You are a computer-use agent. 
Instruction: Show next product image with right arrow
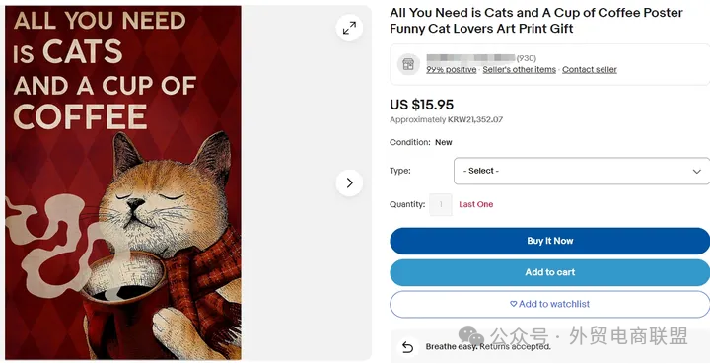coord(349,183)
